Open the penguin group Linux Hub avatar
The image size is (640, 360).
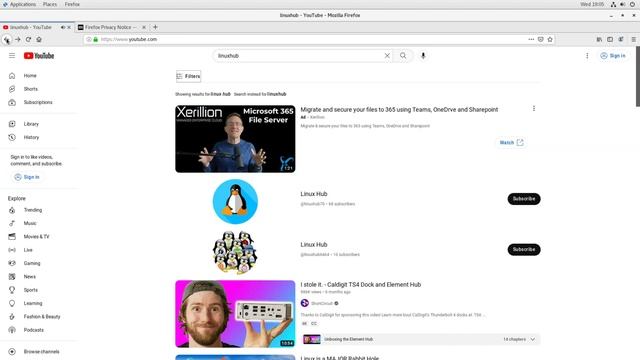(x=235, y=252)
